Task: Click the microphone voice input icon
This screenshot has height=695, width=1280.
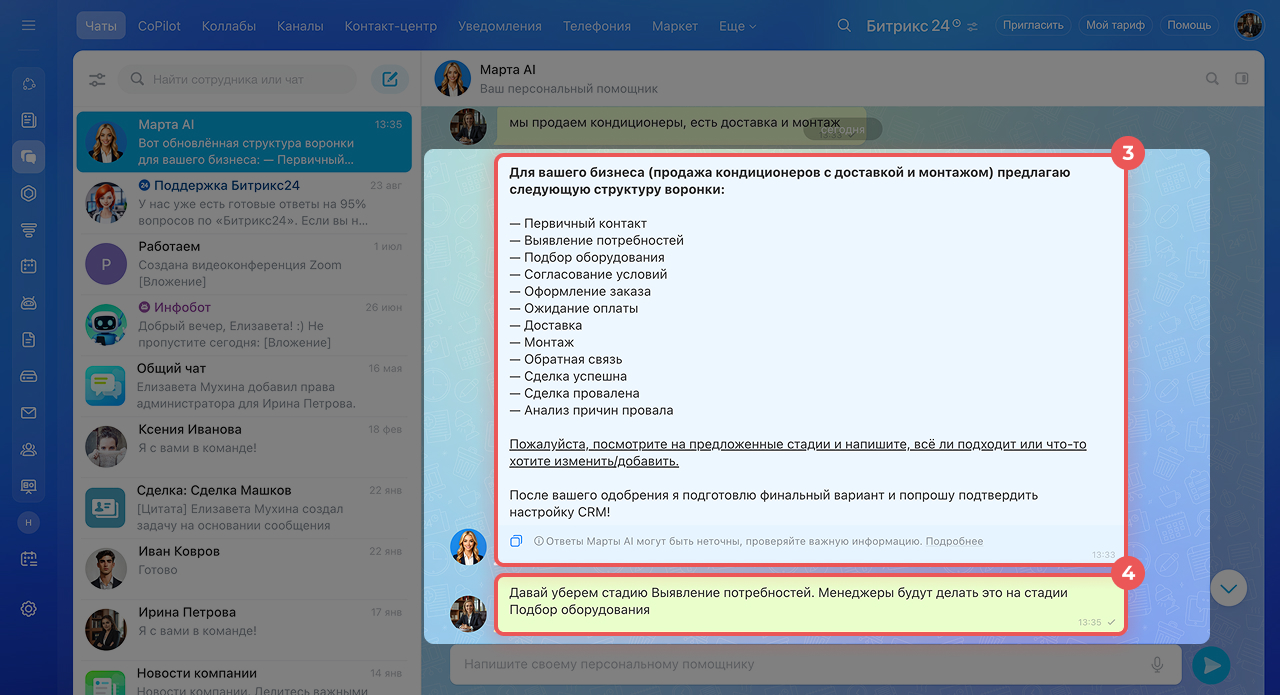Action: (1157, 664)
